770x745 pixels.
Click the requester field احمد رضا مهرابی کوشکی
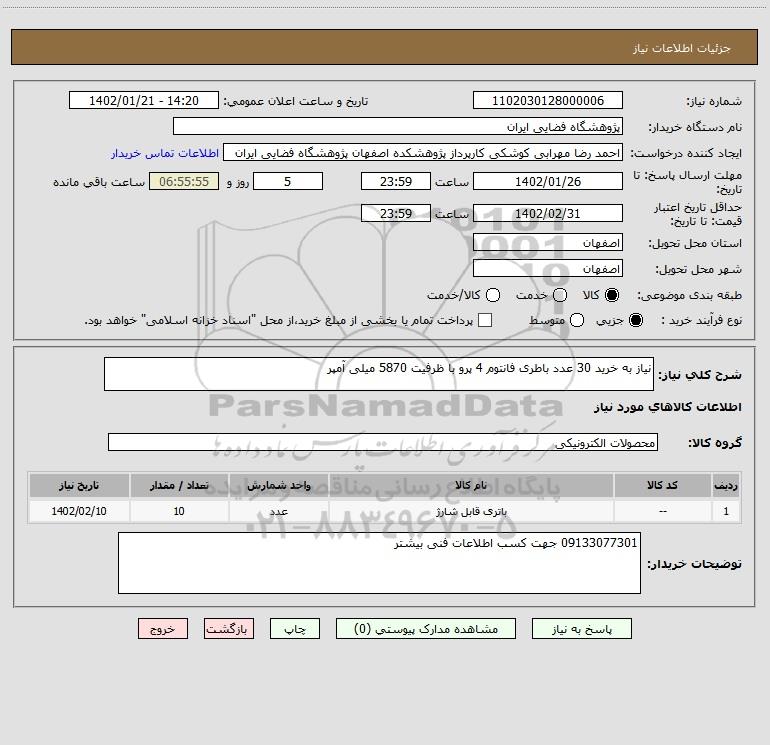(x=423, y=153)
